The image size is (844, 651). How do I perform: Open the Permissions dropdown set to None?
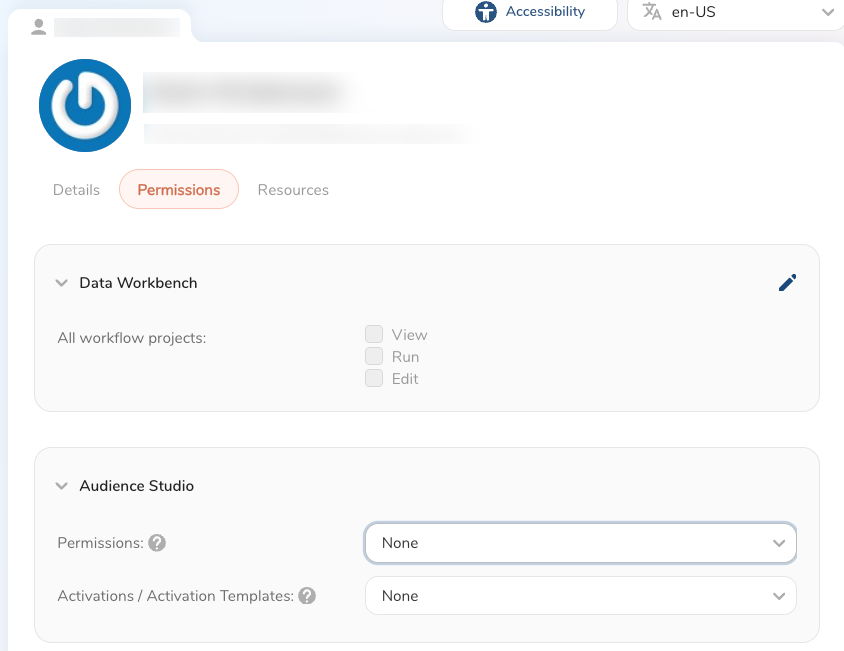pos(580,543)
